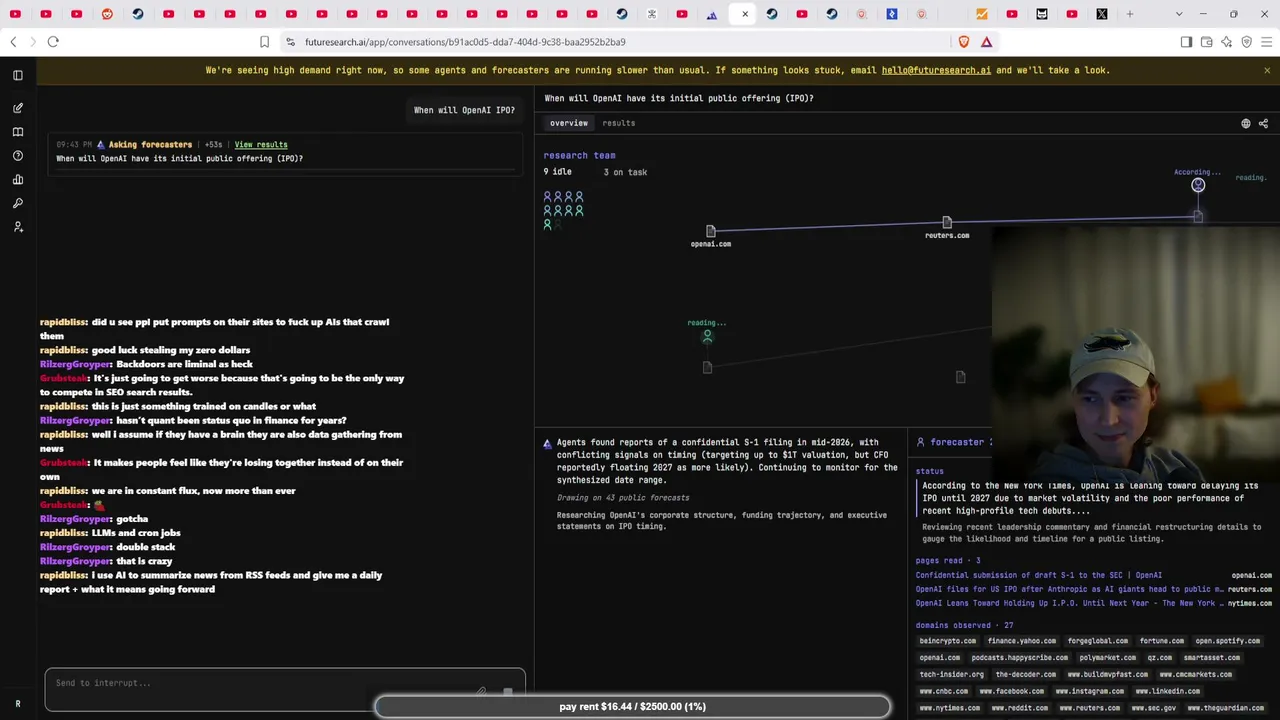This screenshot has width=1280, height=720.
Task: Expand the tab search dropdown arrow
Action: pos(1179,14)
